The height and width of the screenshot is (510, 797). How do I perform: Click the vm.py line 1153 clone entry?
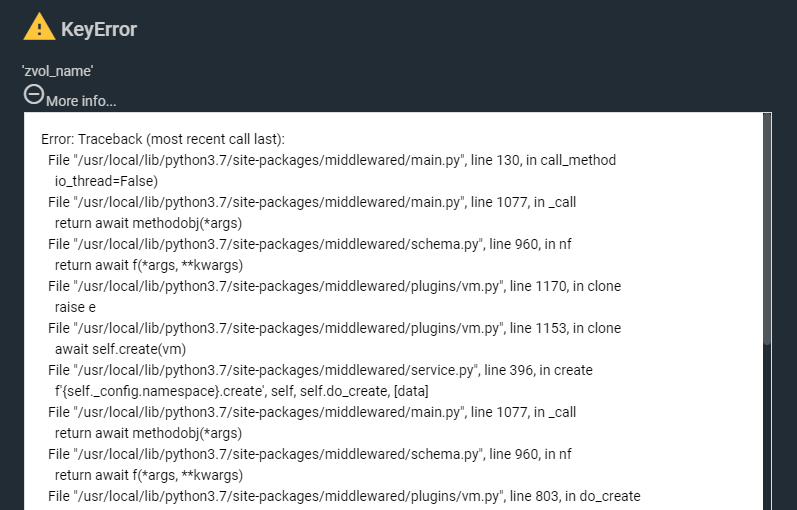tap(334, 328)
